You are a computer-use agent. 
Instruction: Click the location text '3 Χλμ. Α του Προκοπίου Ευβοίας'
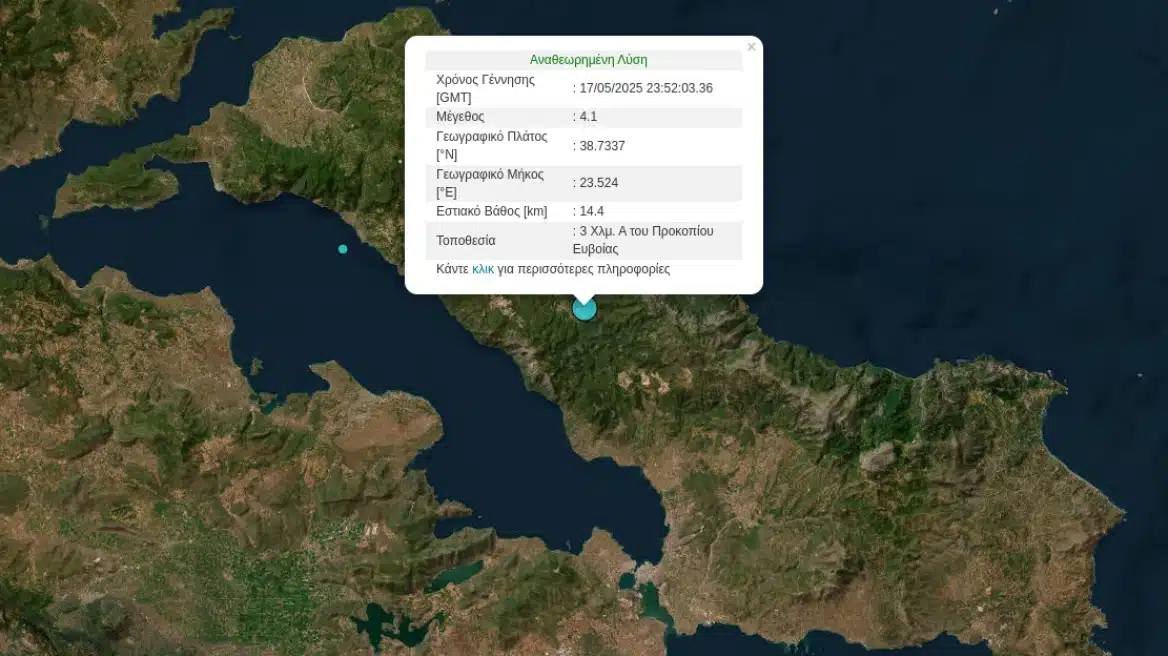(643, 240)
